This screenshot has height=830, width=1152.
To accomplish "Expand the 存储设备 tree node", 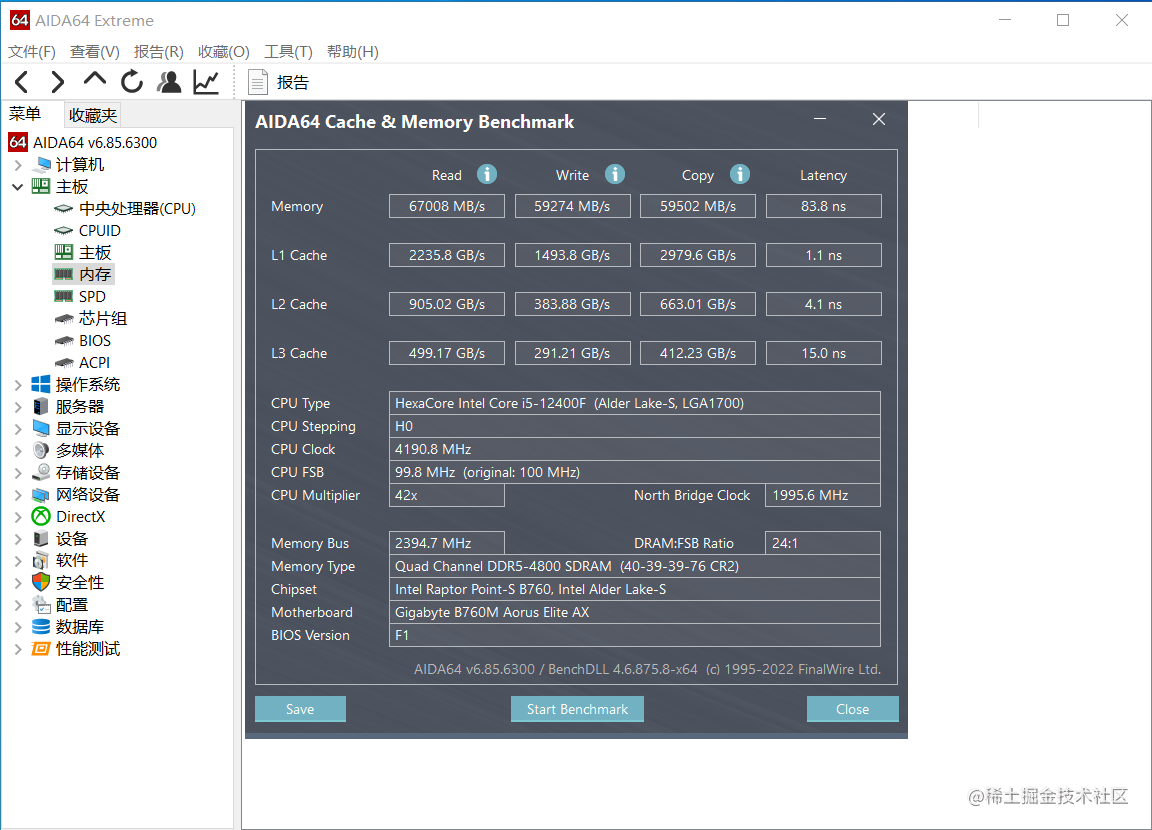I will point(18,473).
